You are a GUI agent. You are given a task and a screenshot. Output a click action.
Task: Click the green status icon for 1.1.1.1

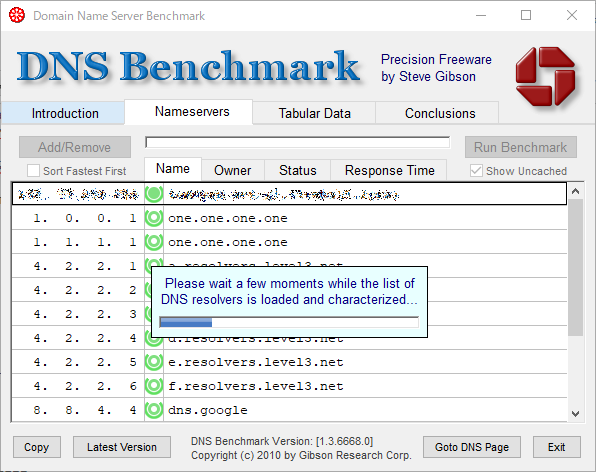pos(154,242)
